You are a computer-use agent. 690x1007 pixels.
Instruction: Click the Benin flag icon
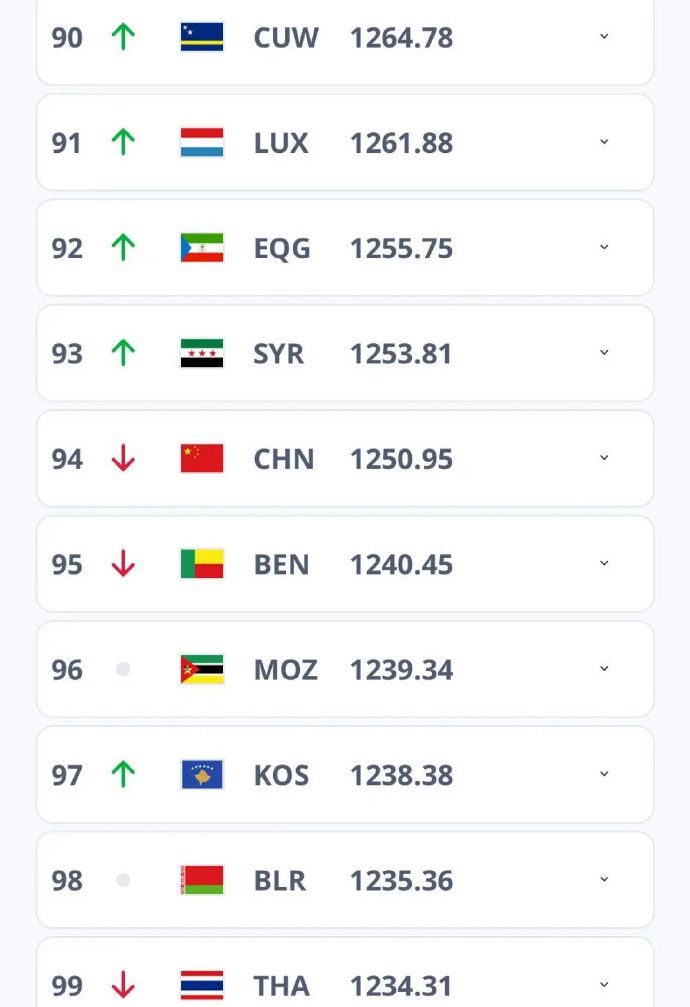pos(202,564)
